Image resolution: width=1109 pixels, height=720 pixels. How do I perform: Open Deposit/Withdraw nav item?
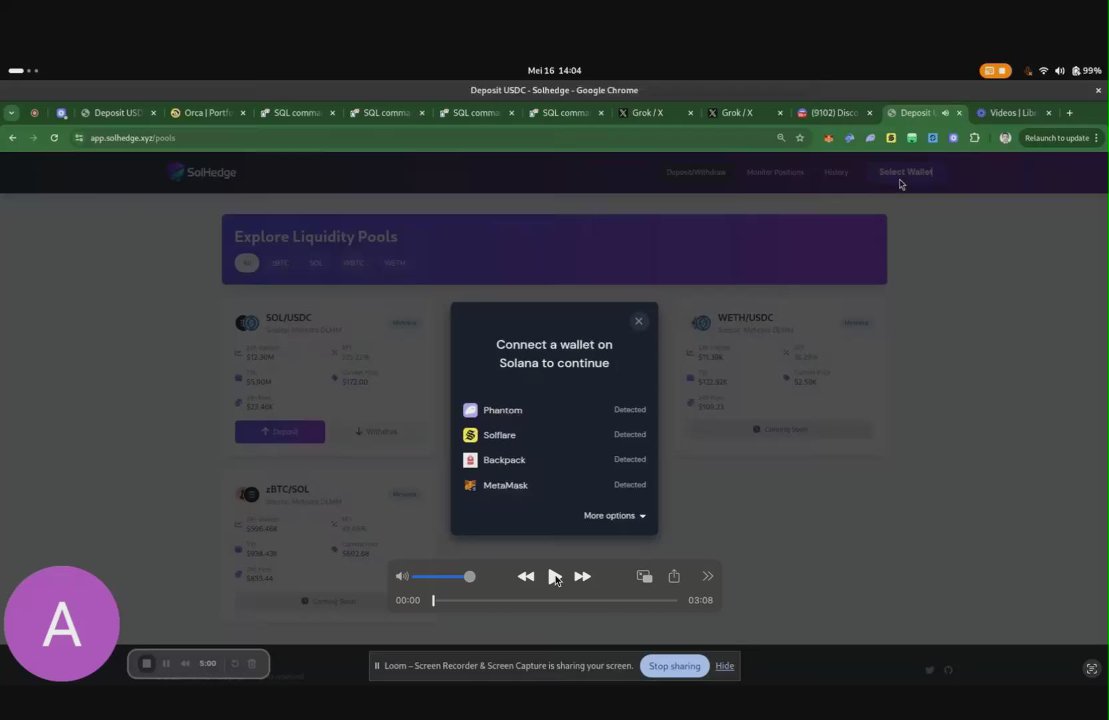click(696, 172)
